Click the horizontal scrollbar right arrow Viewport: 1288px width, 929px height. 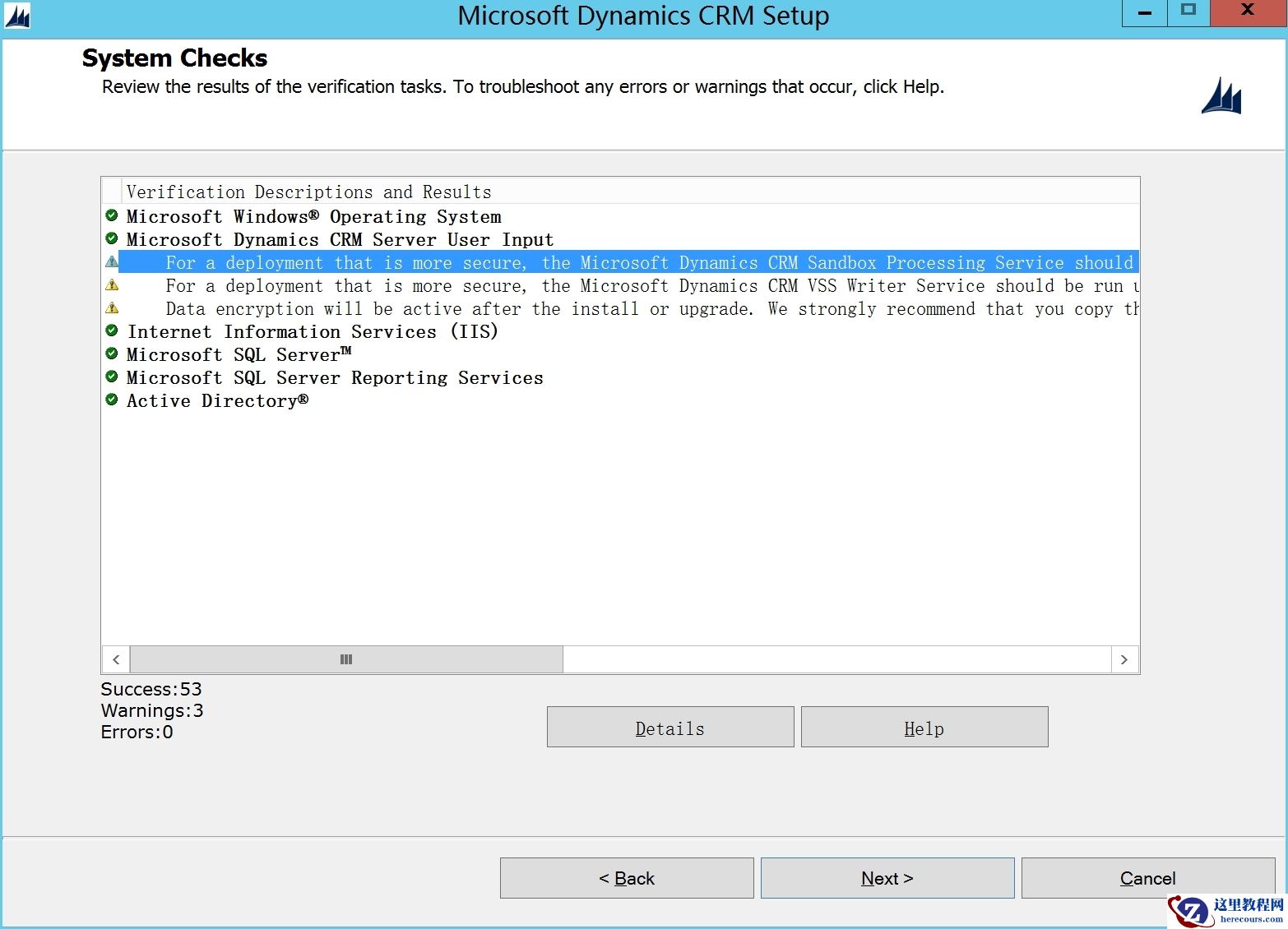point(1124,659)
